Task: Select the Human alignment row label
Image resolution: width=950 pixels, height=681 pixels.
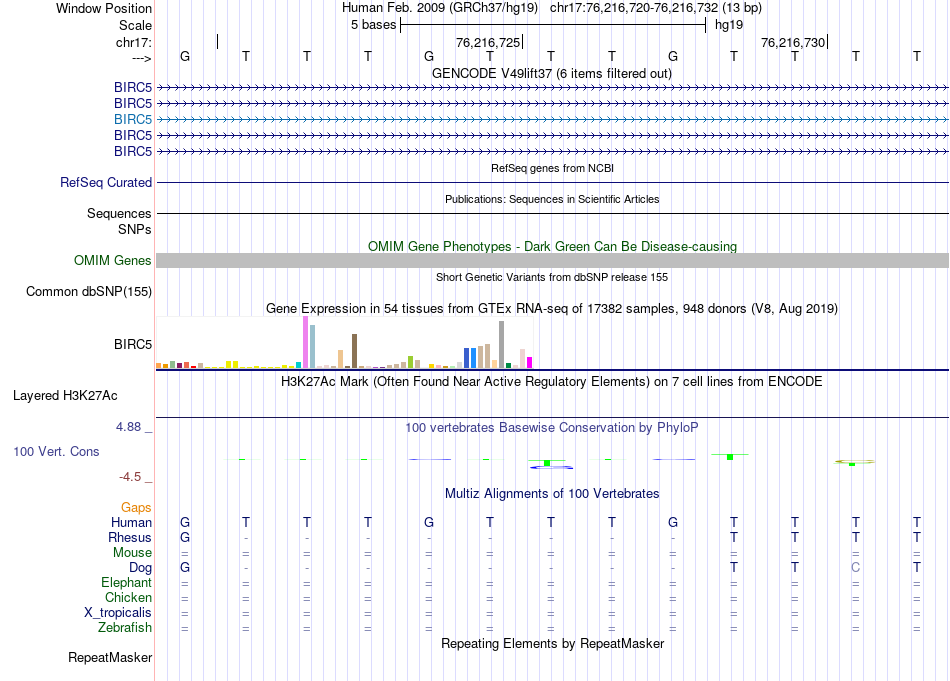Action: [x=131, y=522]
